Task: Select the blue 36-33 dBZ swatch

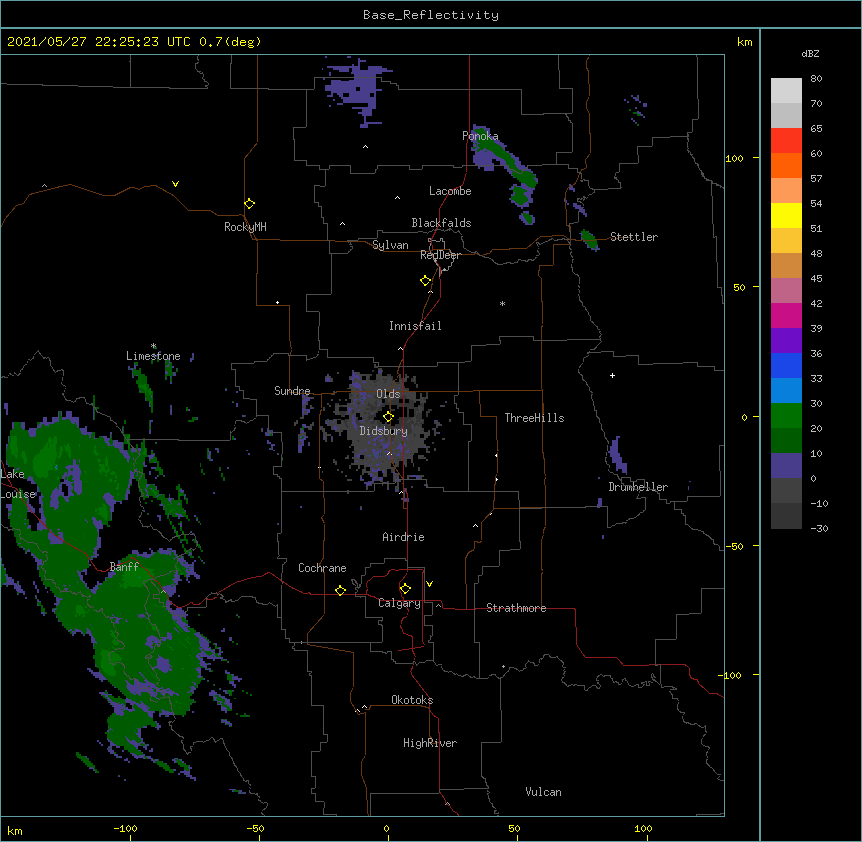Action: click(x=786, y=365)
